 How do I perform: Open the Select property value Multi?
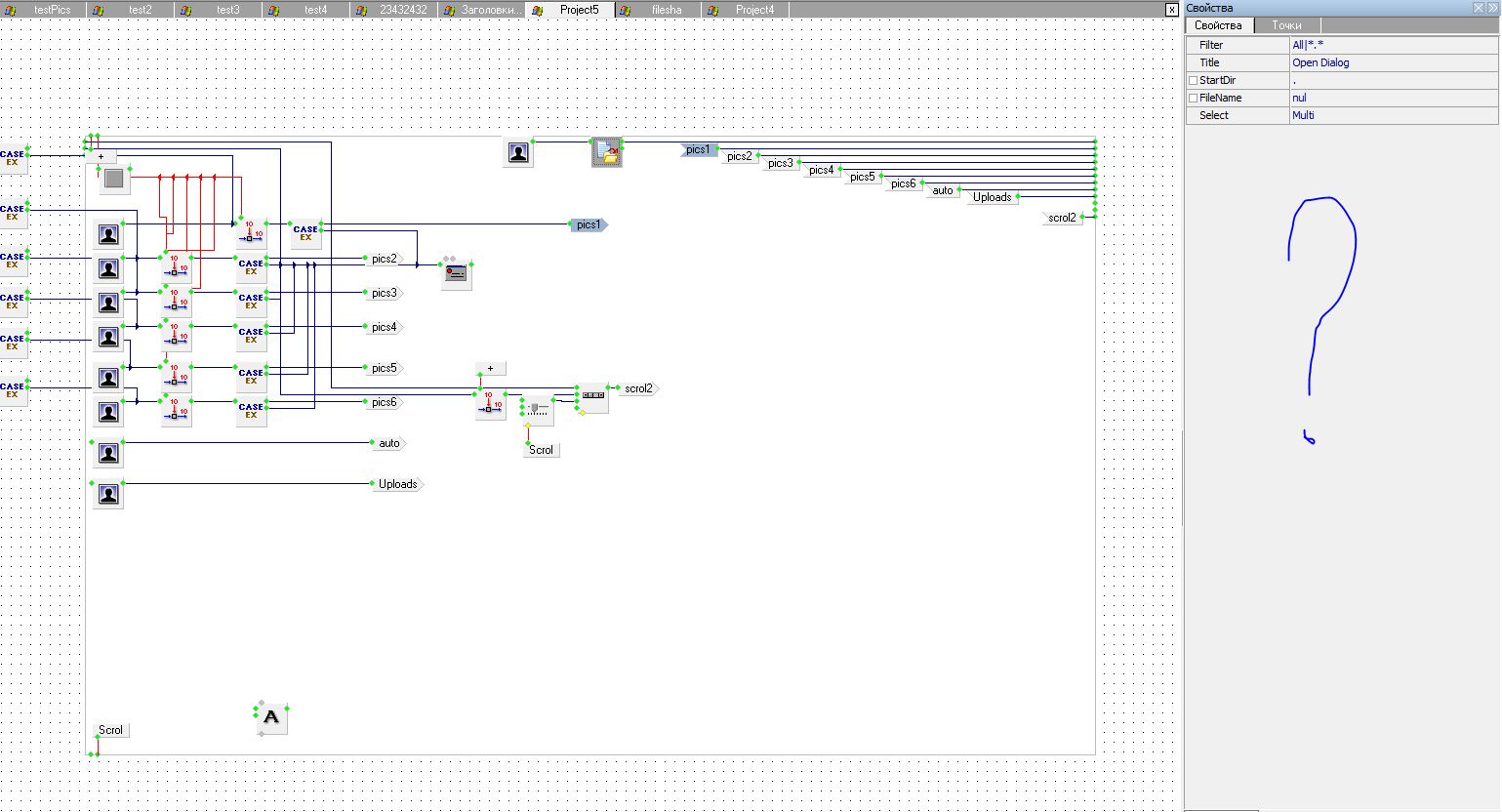[1392, 115]
